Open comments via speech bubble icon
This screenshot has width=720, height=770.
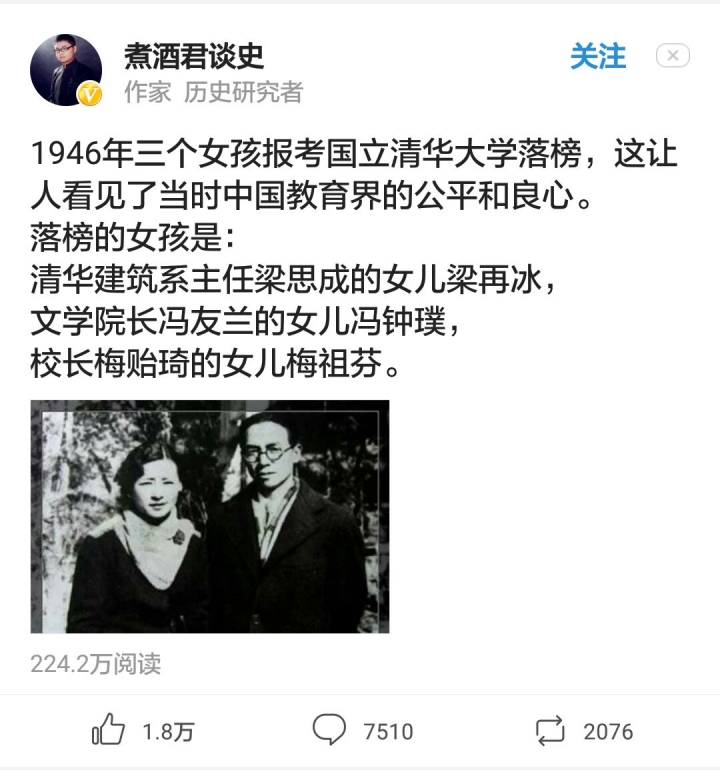click(x=329, y=730)
